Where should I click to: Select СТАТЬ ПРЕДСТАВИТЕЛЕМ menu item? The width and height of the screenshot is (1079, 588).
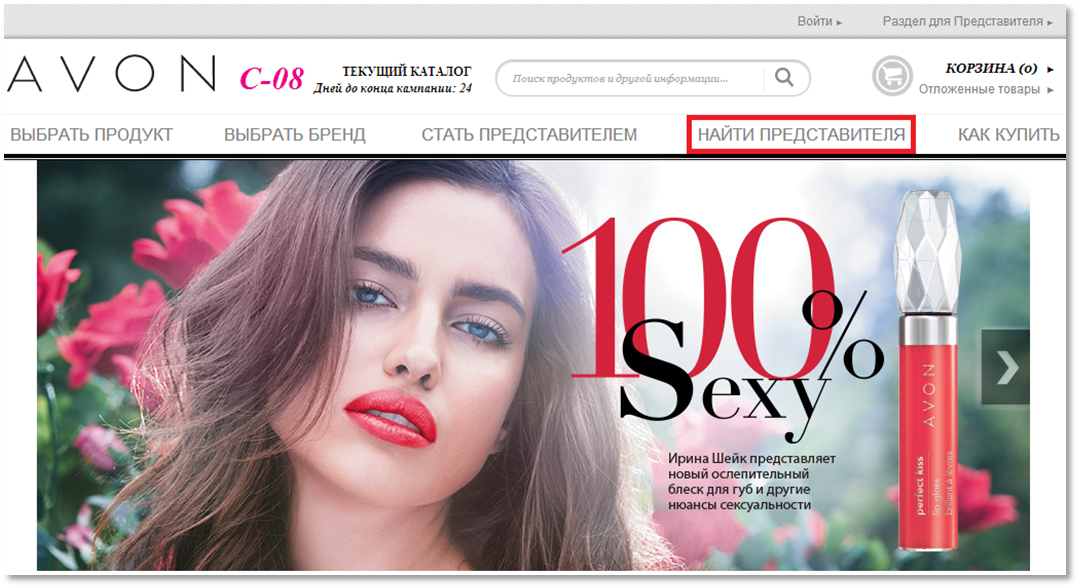tap(529, 134)
